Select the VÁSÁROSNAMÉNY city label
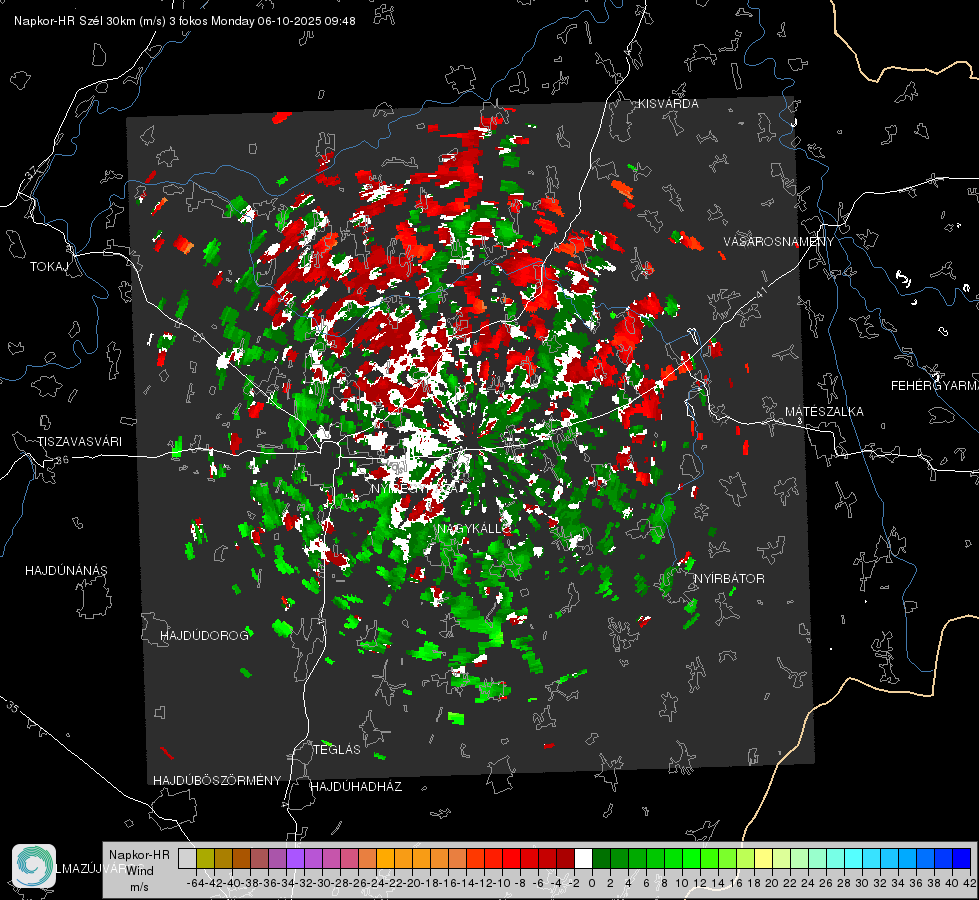Image resolution: width=979 pixels, height=900 pixels. click(x=779, y=242)
